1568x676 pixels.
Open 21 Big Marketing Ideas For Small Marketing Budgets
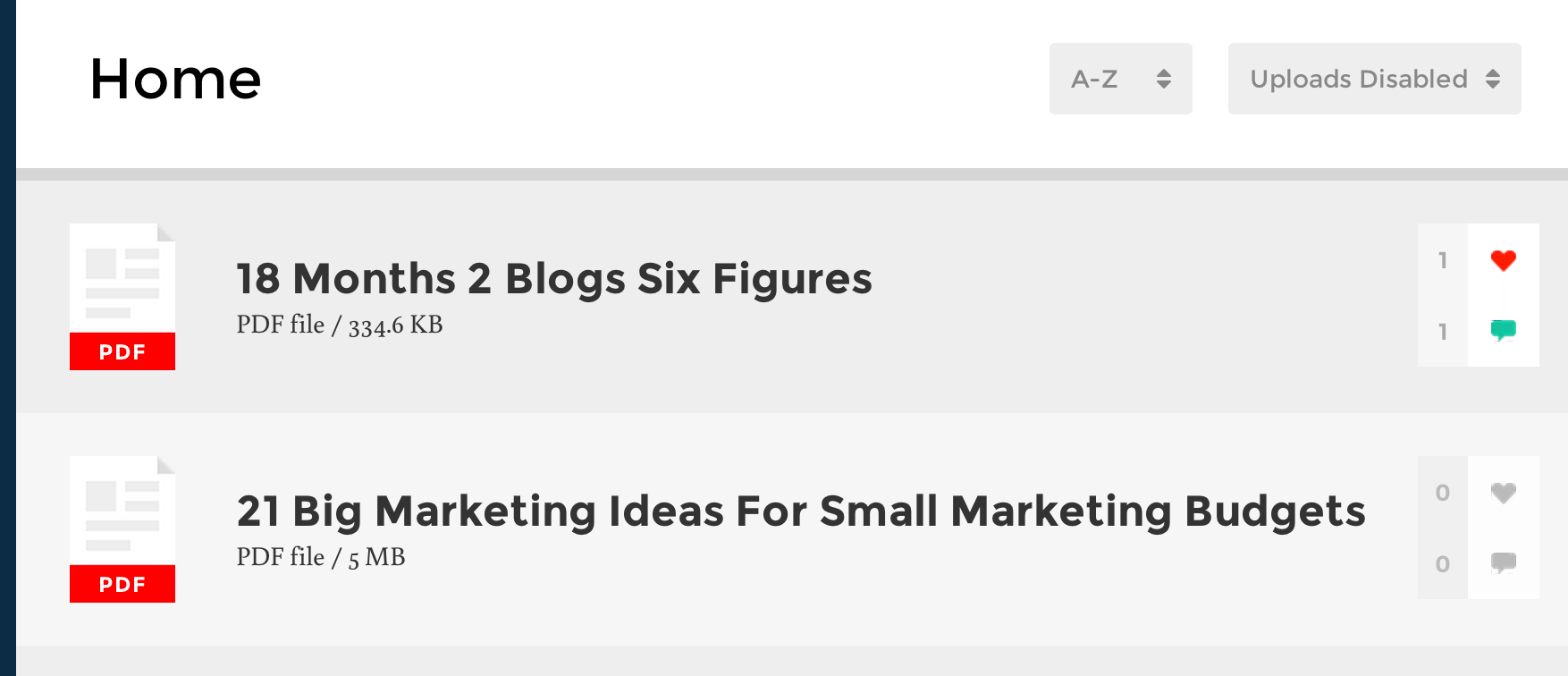pos(800,511)
